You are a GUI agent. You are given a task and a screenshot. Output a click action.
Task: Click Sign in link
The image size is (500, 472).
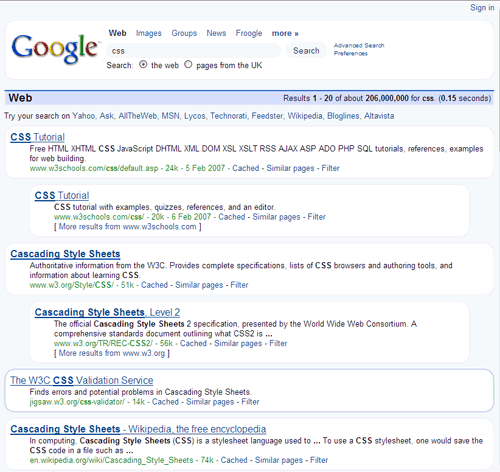click(482, 8)
